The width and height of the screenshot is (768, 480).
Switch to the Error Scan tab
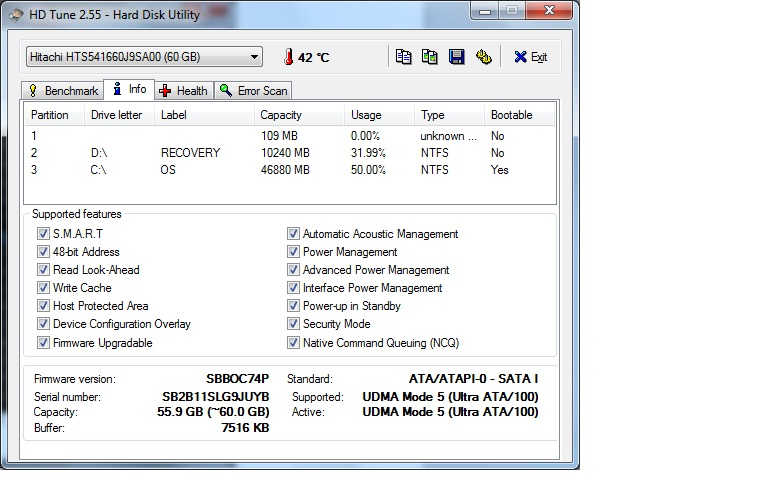[253, 91]
